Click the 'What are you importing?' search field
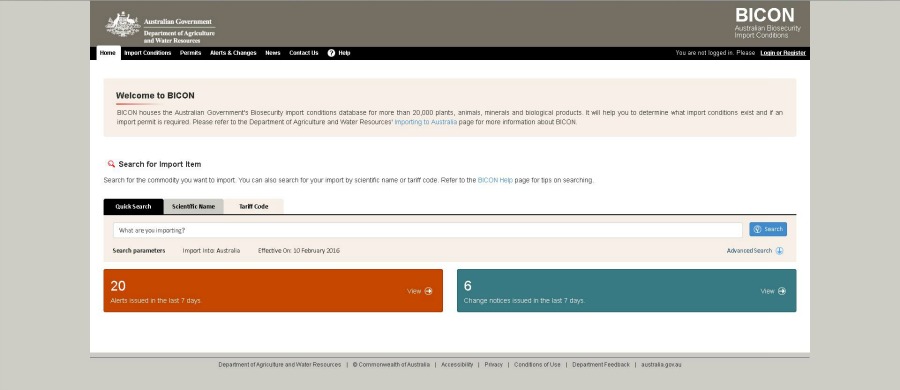The height and width of the screenshot is (390, 900). (x=428, y=230)
